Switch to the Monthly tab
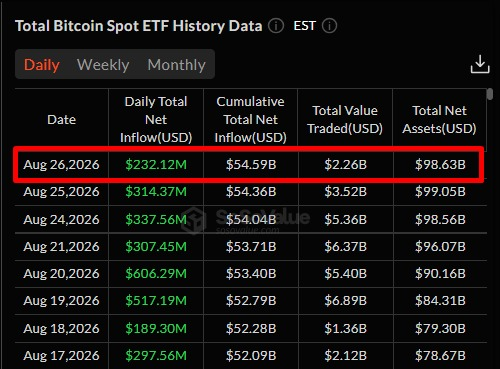500x369 pixels. point(176,65)
